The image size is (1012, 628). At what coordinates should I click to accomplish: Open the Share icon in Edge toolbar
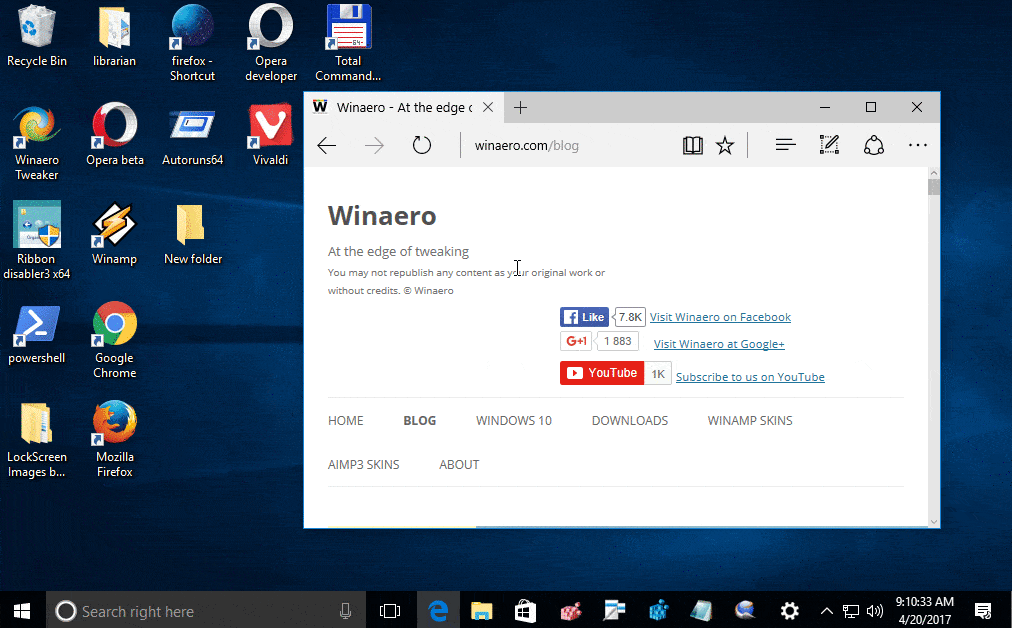[x=874, y=145]
